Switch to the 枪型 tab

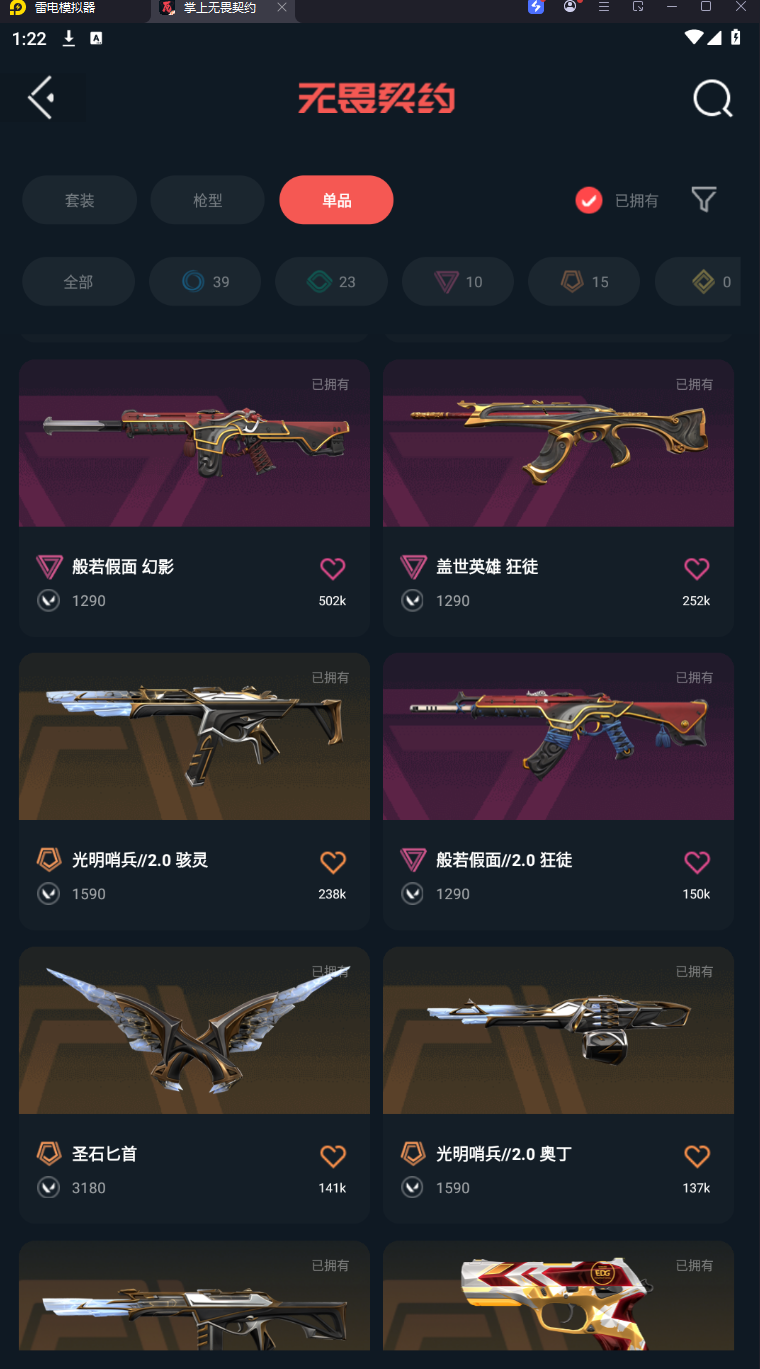(x=208, y=200)
